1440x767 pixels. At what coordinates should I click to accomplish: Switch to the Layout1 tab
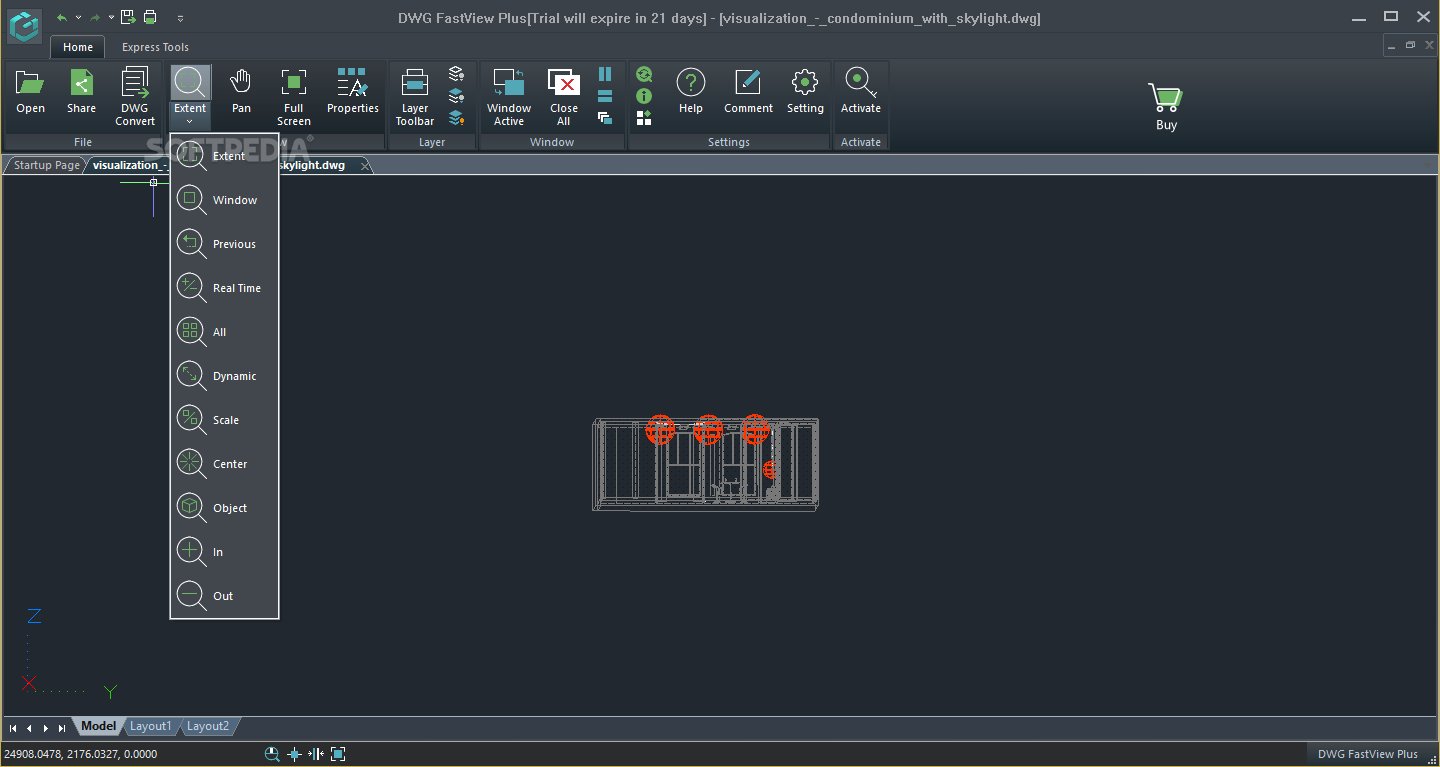click(x=151, y=726)
